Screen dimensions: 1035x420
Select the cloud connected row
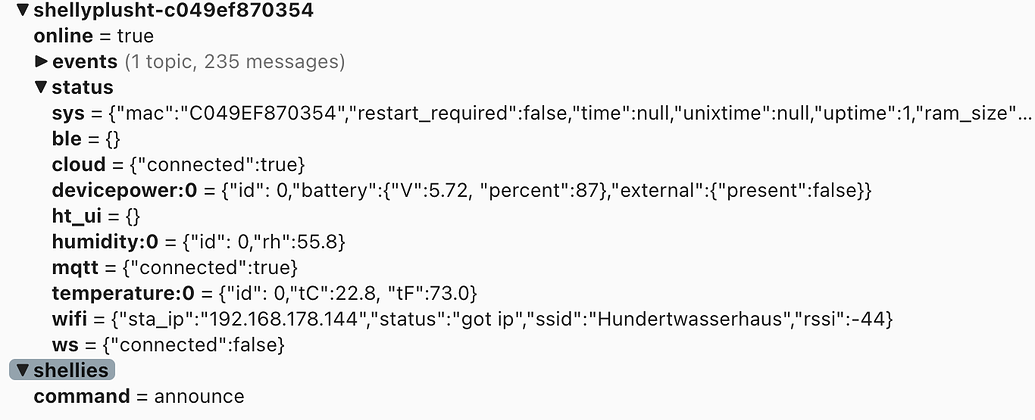(x=178, y=164)
